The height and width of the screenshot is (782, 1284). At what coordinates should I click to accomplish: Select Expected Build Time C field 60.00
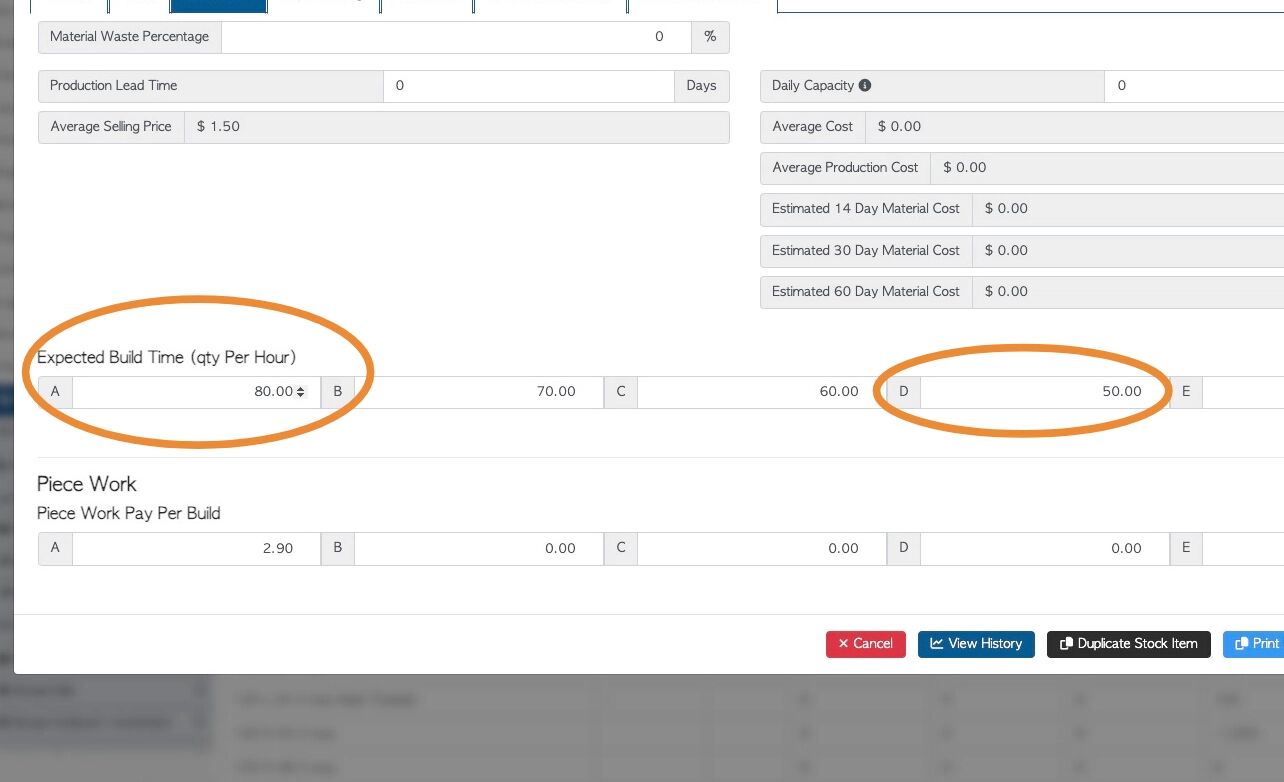click(762, 392)
